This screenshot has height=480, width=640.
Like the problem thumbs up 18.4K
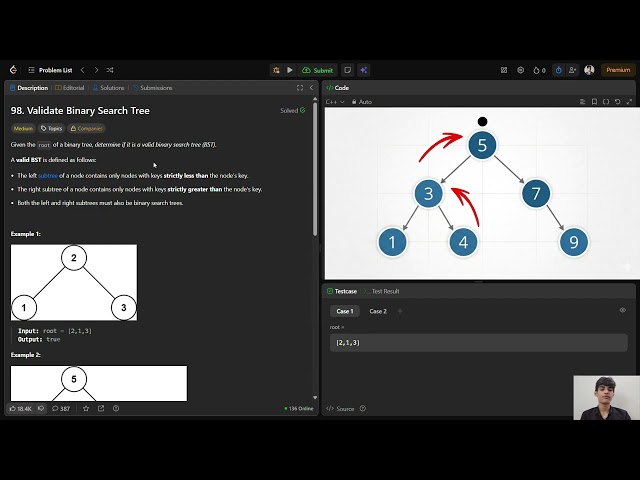click(x=20, y=409)
